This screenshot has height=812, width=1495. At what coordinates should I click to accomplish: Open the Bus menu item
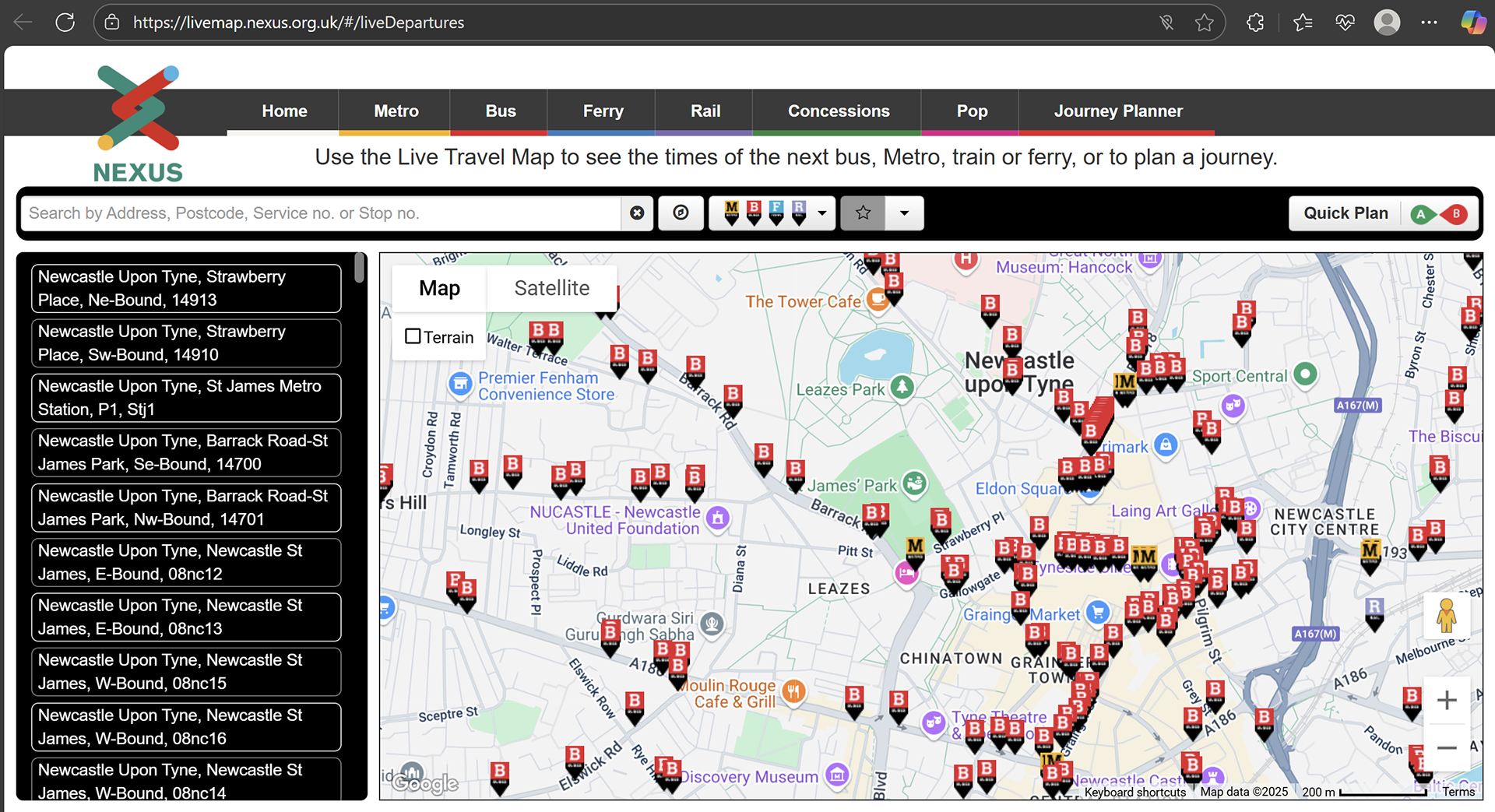click(501, 111)
